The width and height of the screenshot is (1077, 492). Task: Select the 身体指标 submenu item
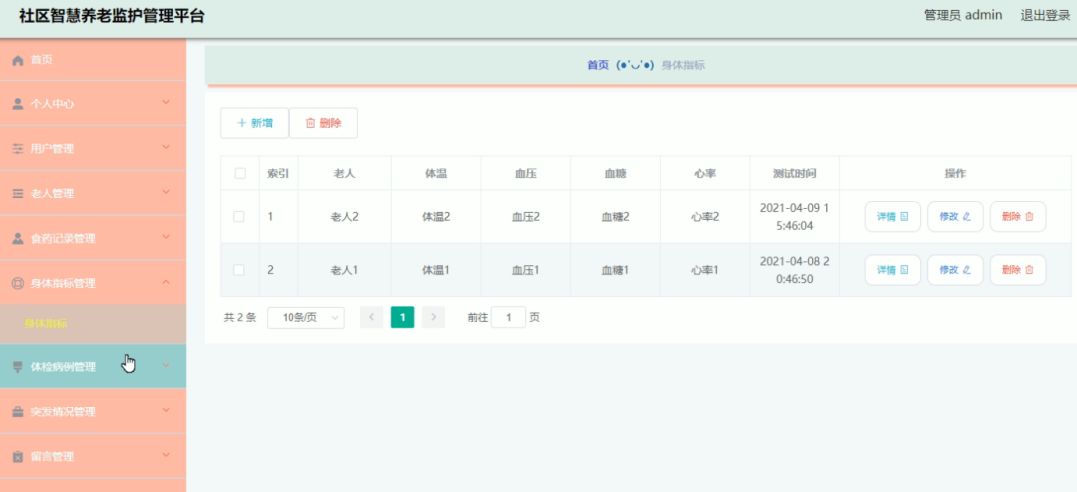93,324
